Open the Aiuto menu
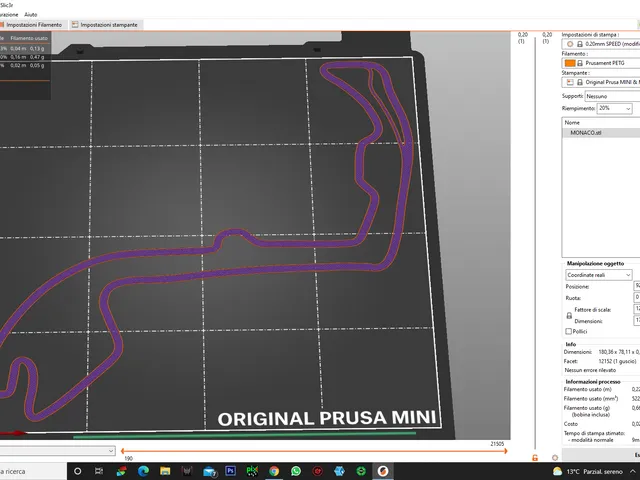640x480 pixels. pyautogui.click(x=31, y=14)
